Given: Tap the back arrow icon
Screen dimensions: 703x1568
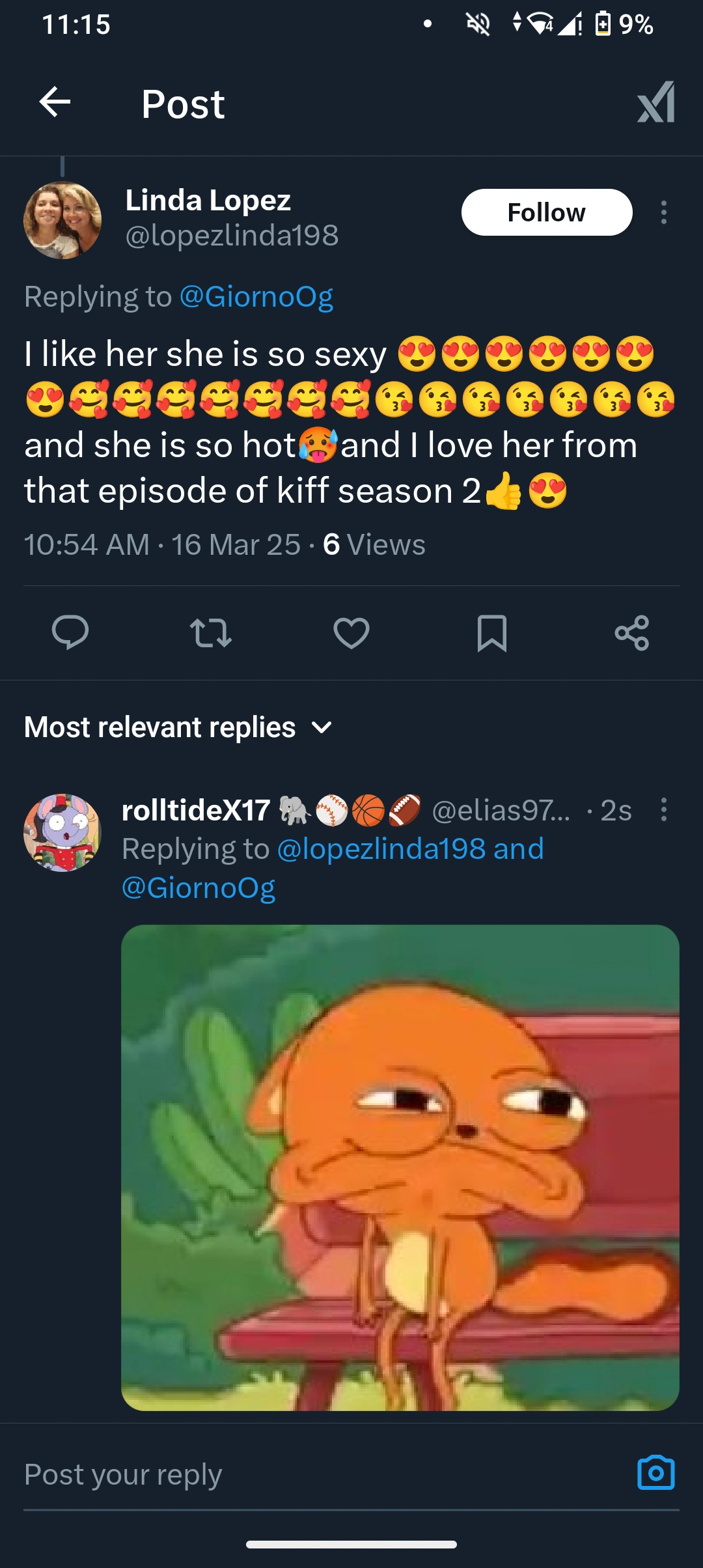Looking at the screenshot, I should (x=55, y=102).
